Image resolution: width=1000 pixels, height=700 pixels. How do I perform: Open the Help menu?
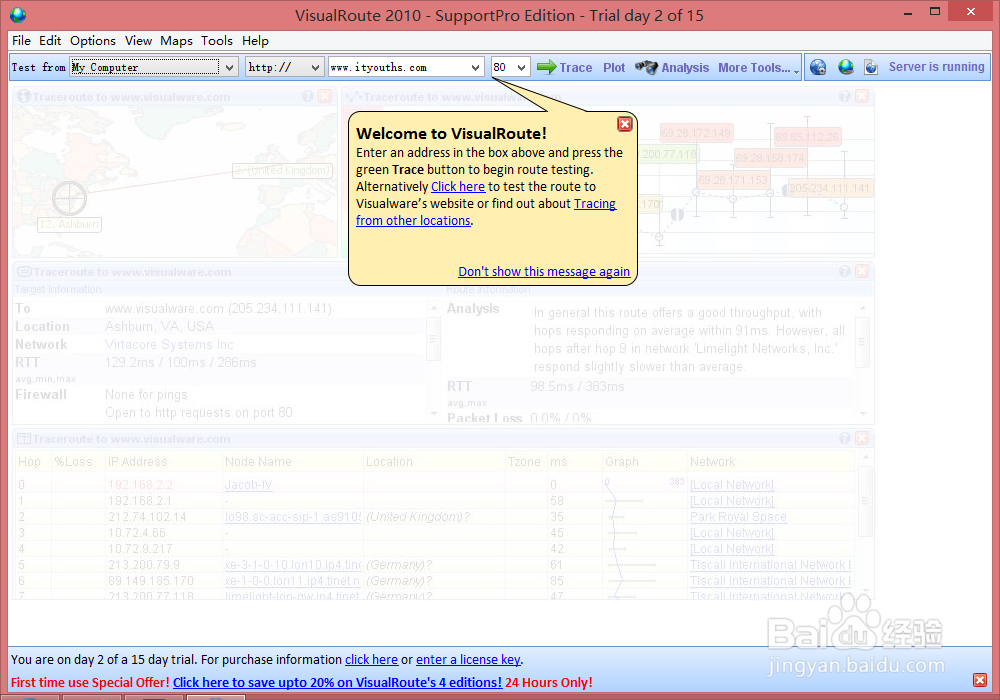point(255,41)
